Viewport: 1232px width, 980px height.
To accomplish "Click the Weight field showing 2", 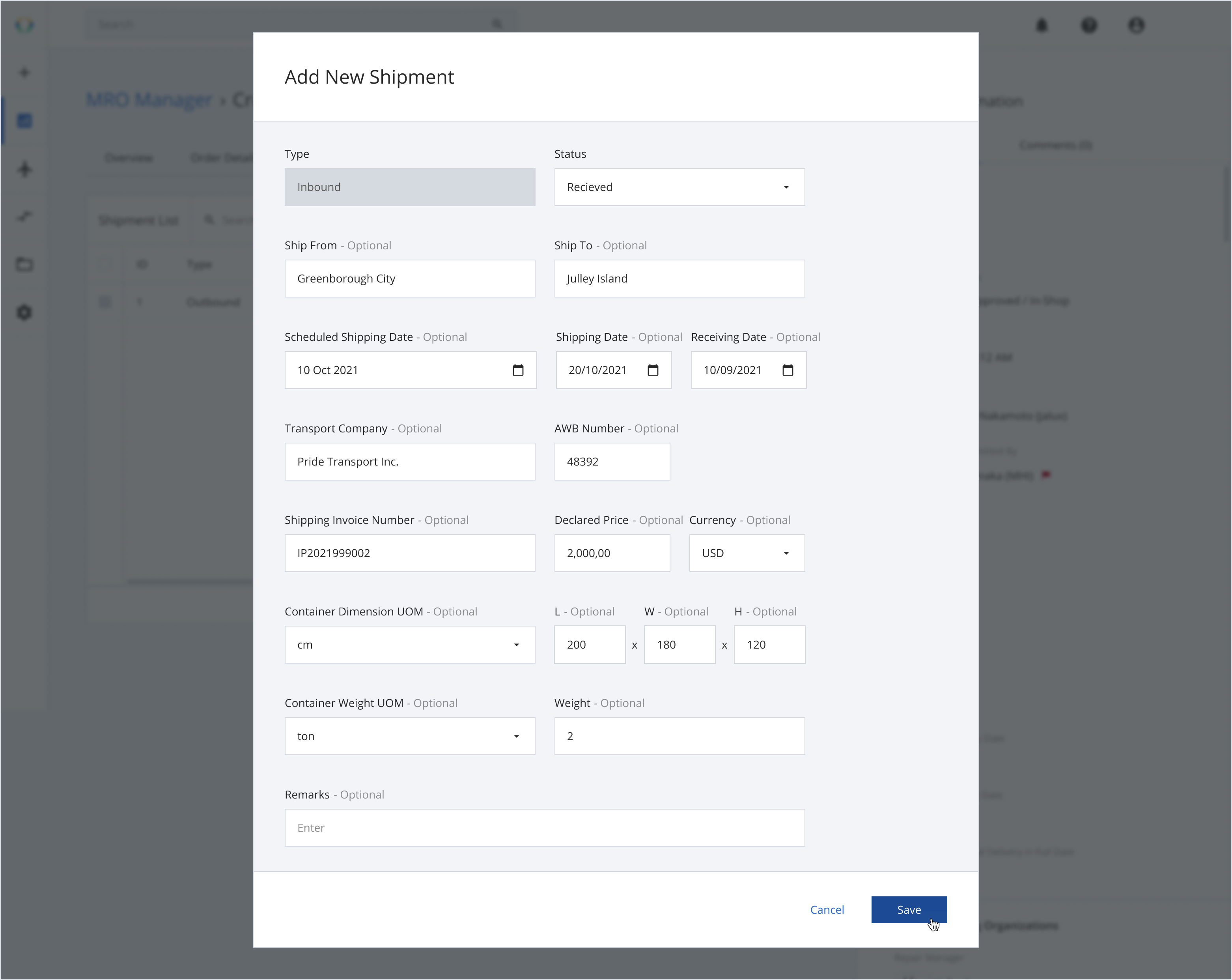I will point(679,736).
